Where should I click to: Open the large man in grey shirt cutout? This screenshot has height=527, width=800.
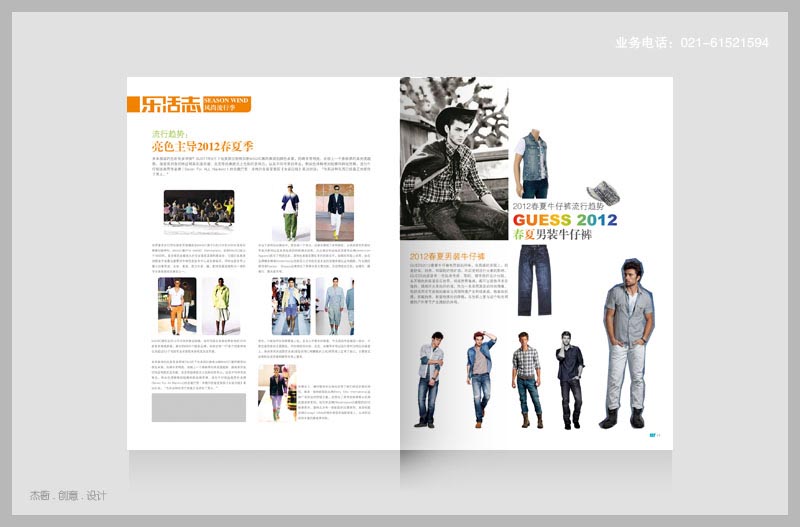[629, 343]
